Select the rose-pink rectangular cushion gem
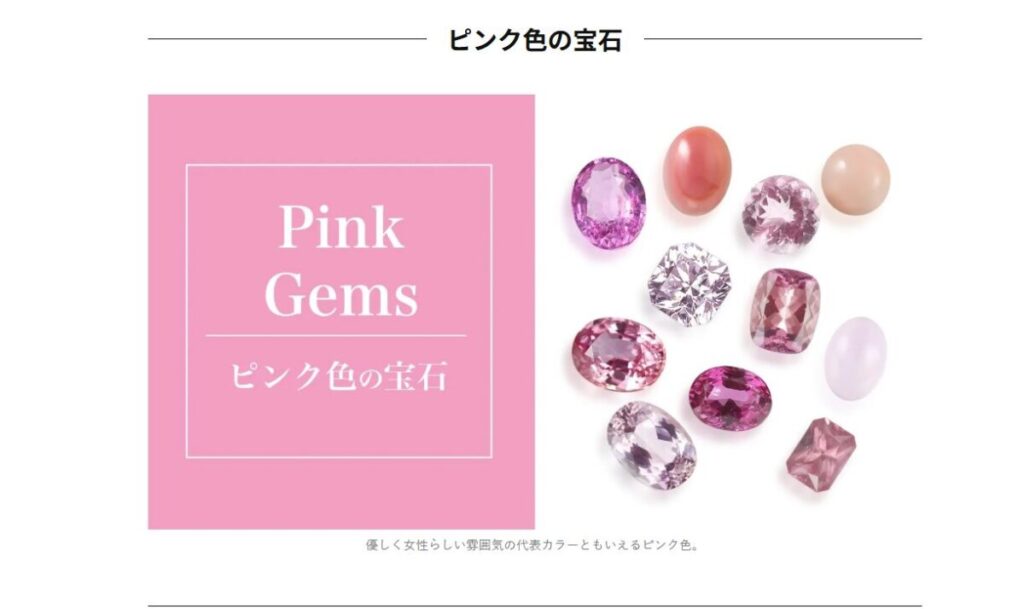Viewport: 1024px width, 609px height. tap(784, 311)
